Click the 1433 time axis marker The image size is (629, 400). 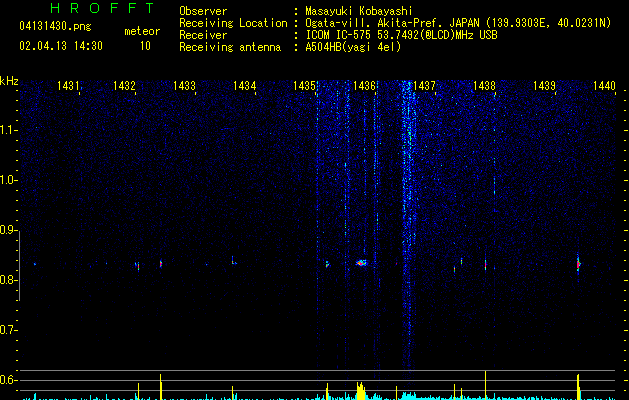pos(184,86)
